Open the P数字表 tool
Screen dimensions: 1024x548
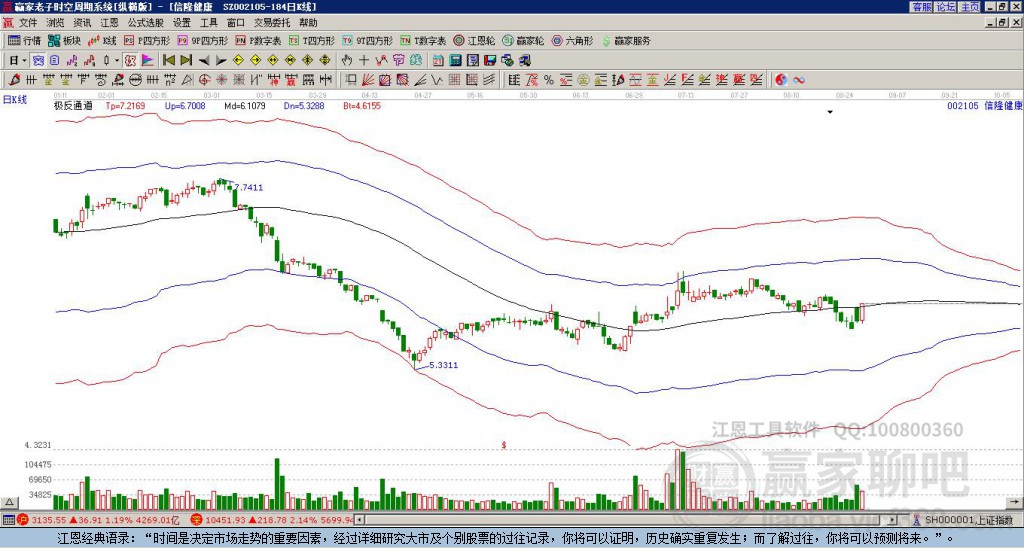258,40
